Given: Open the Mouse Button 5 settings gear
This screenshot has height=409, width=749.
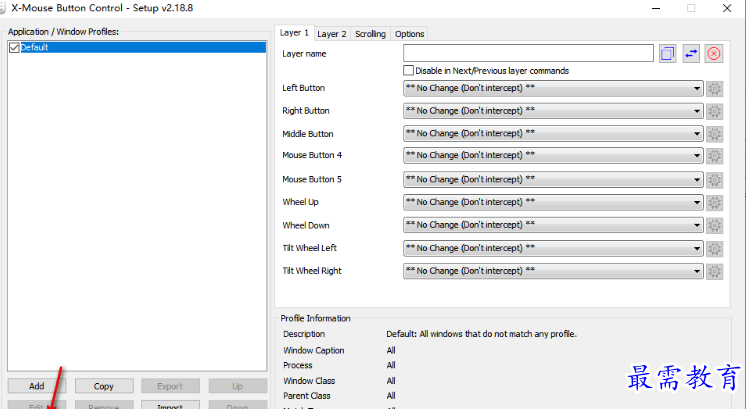Looking at the screenshot, I should coord(714,180).
